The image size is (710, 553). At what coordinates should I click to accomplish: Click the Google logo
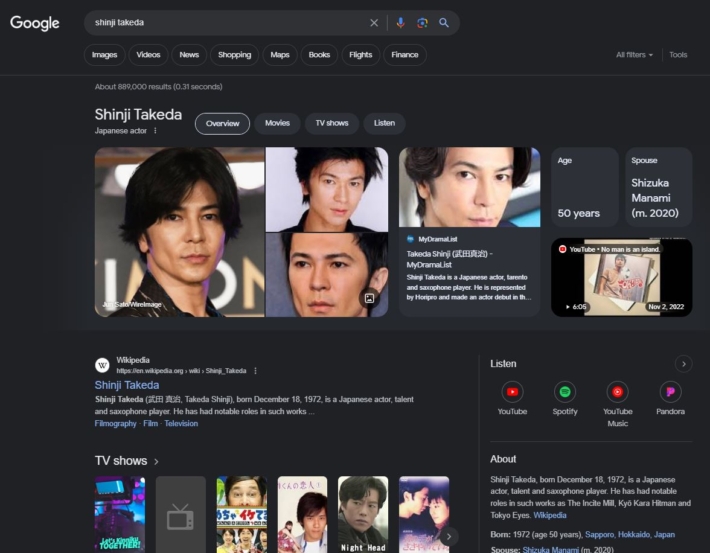[x=35, y=23]
